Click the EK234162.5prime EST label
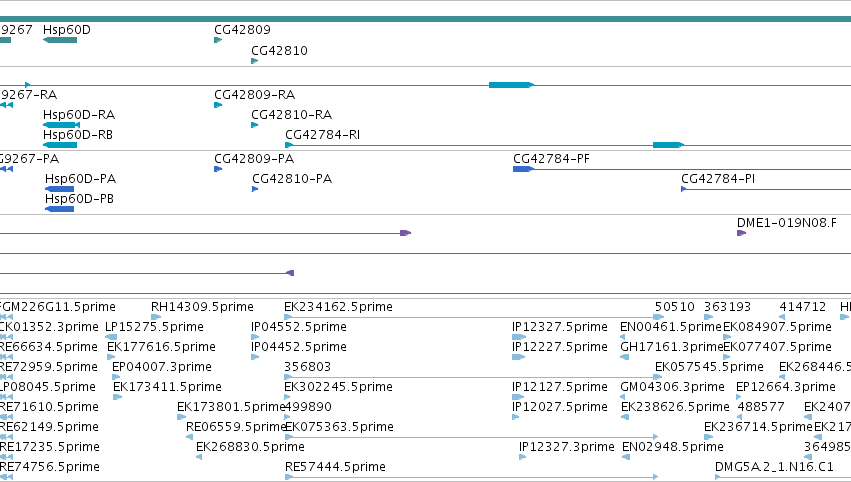This screenshot has width=851, height=482. (x=338, y=307)
